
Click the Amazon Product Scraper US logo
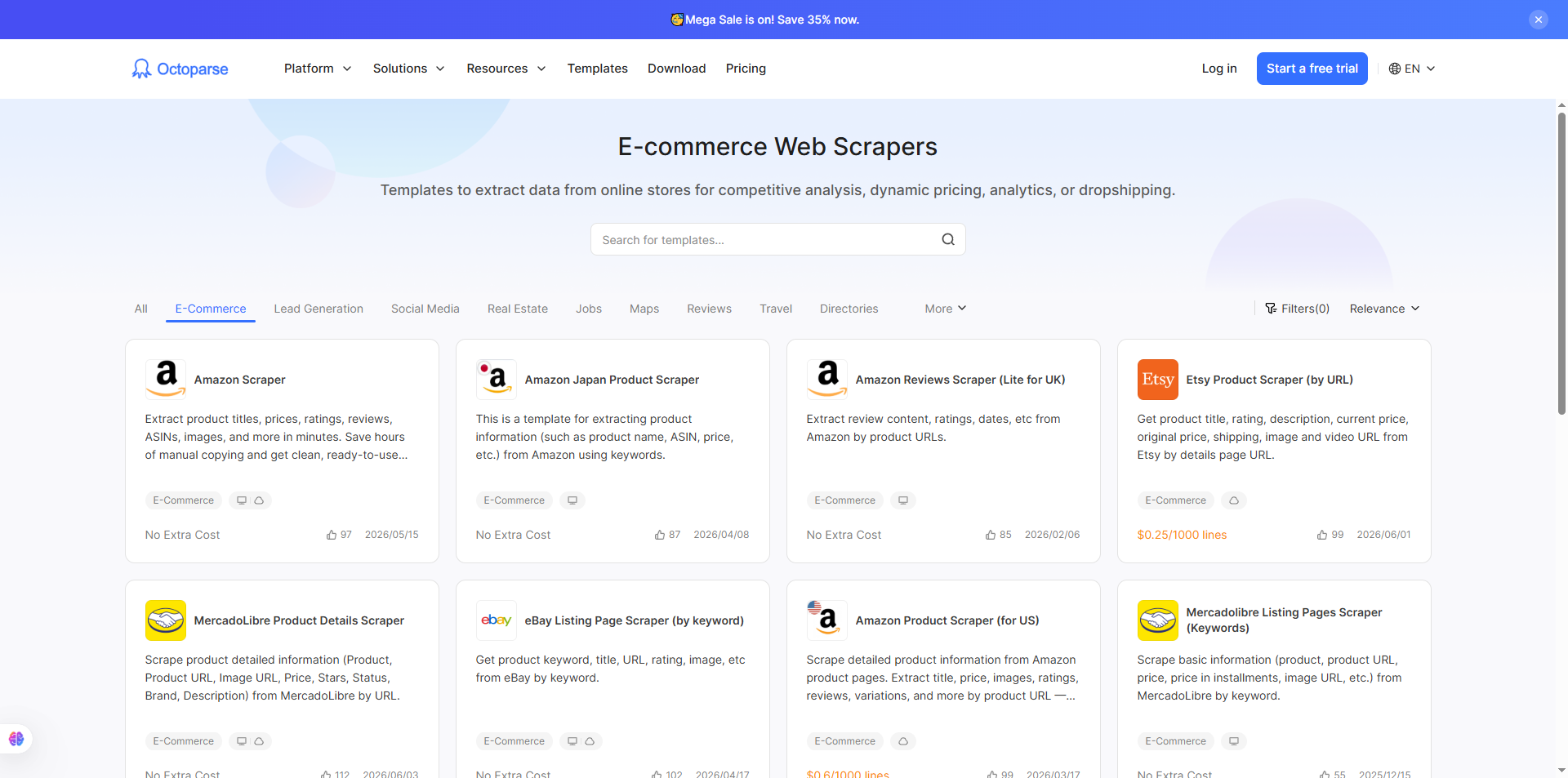click(827, 620)
